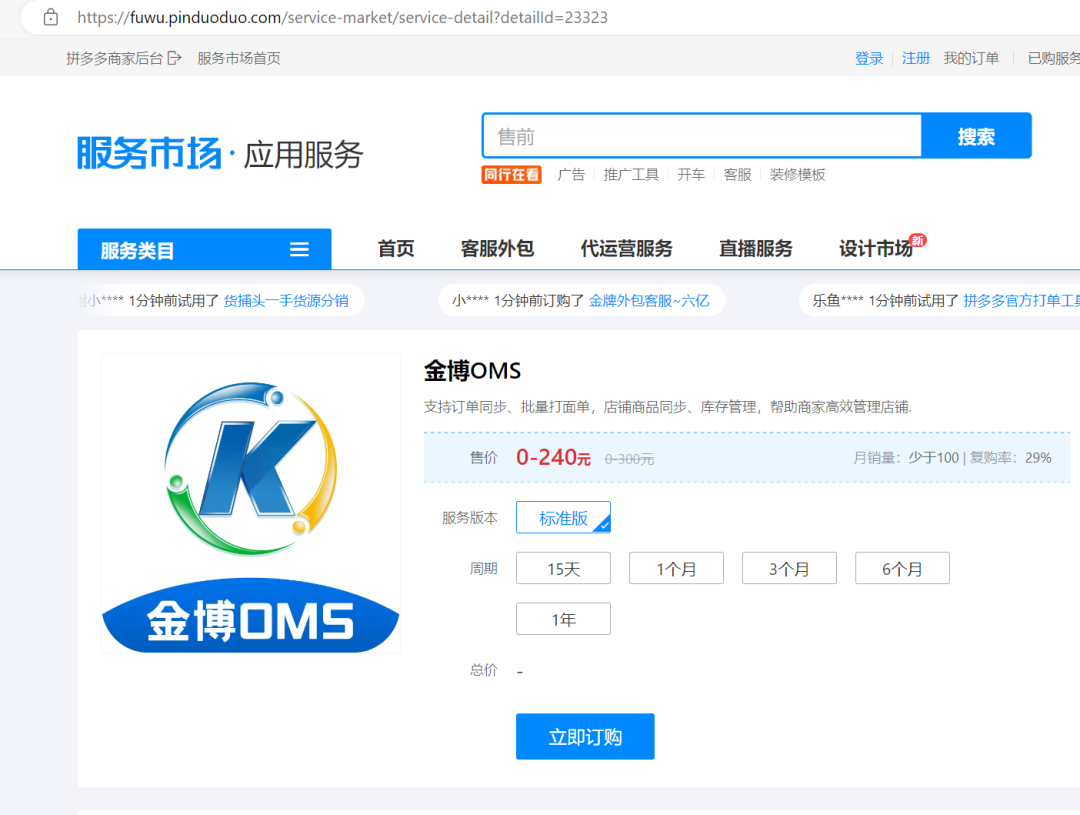Open 拼多多商家后台 link

[x=114, y=59]
